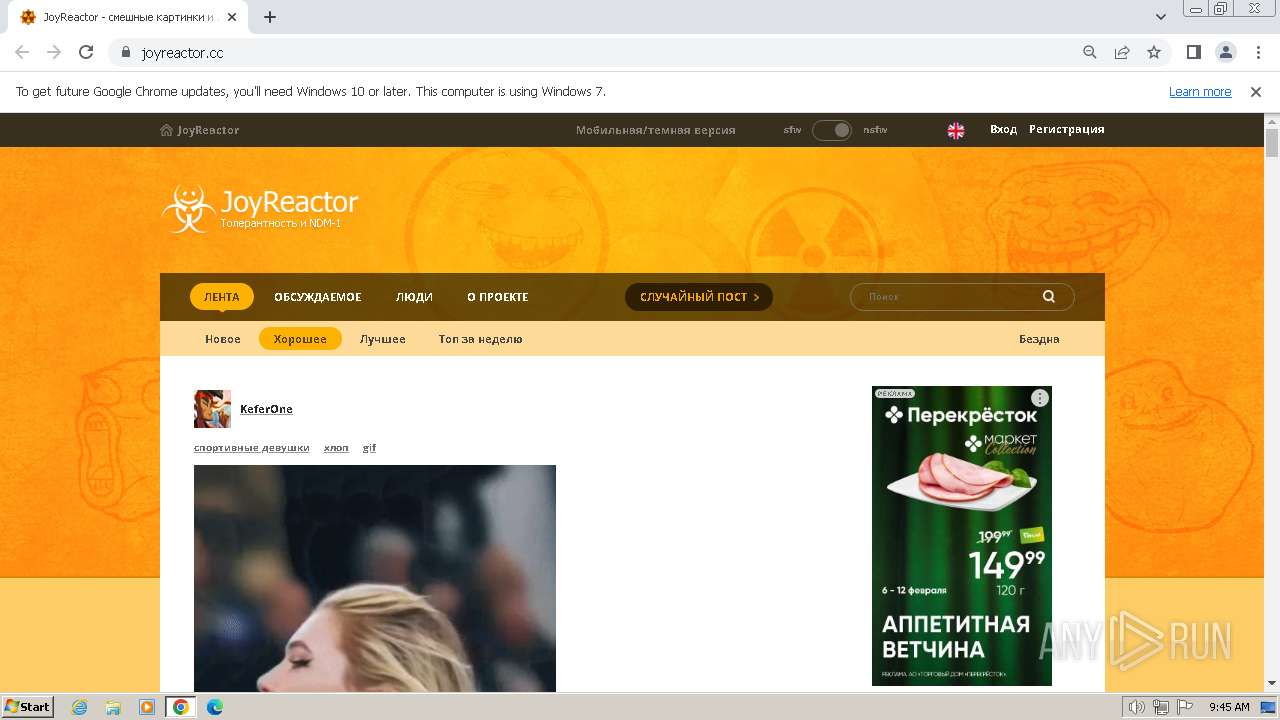
Task: Click the JoyReactor biohazard logo
Action: 187,208
